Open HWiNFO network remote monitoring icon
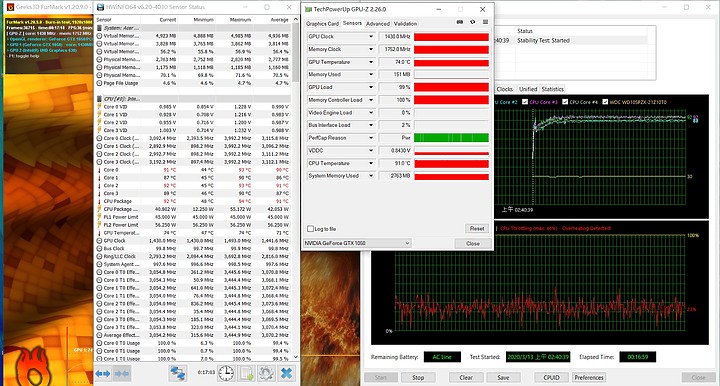This screenshot has height=386, width=720. pyautogui.click(x=178, y=373)
